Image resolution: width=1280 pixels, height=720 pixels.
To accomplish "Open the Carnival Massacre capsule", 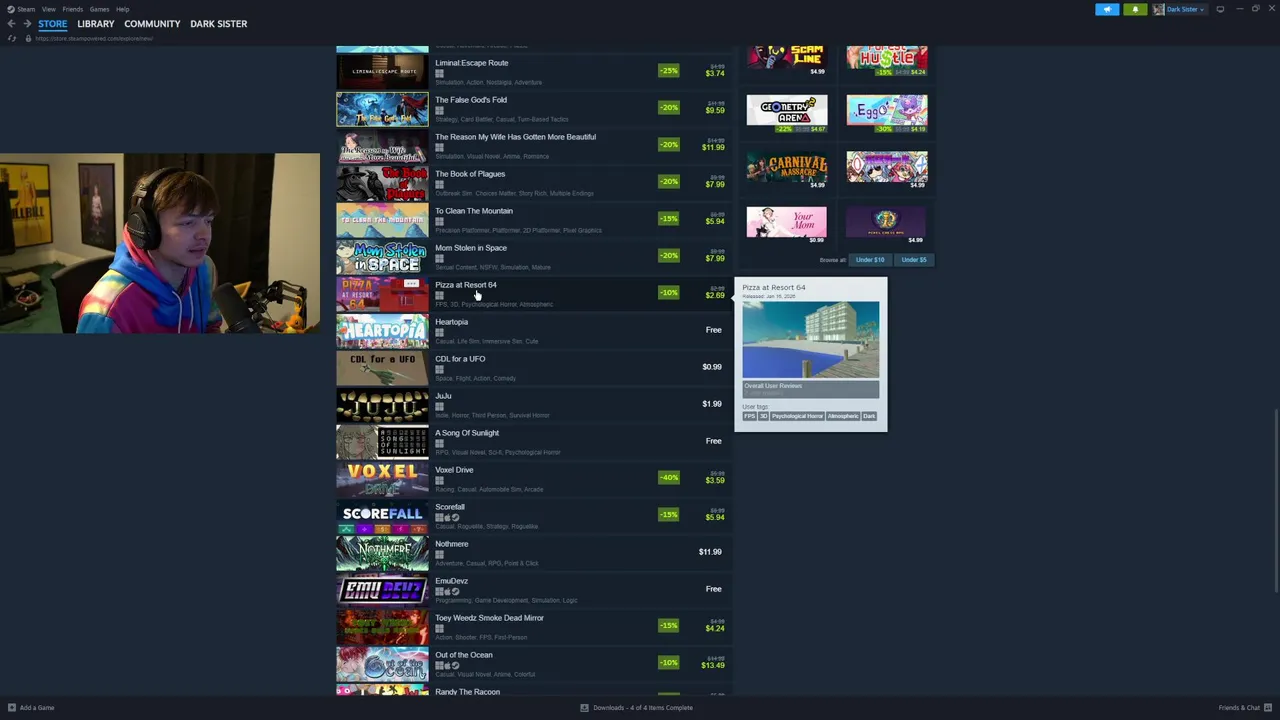I will 787,166.
